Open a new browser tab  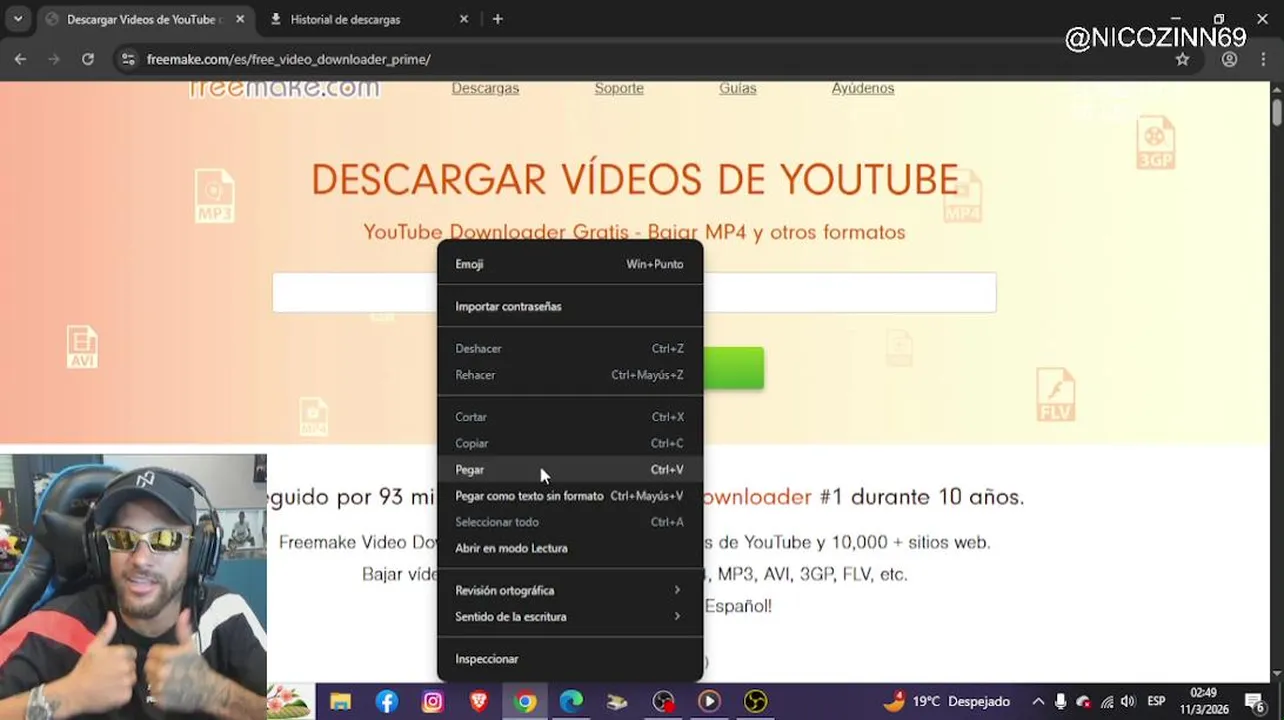(x=498, y=19)
